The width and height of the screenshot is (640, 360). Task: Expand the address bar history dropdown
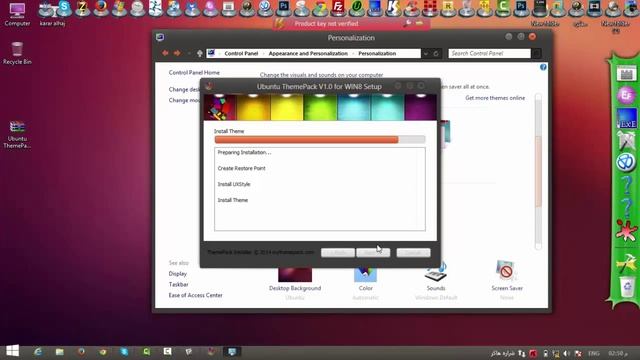[x=426, y=53]
